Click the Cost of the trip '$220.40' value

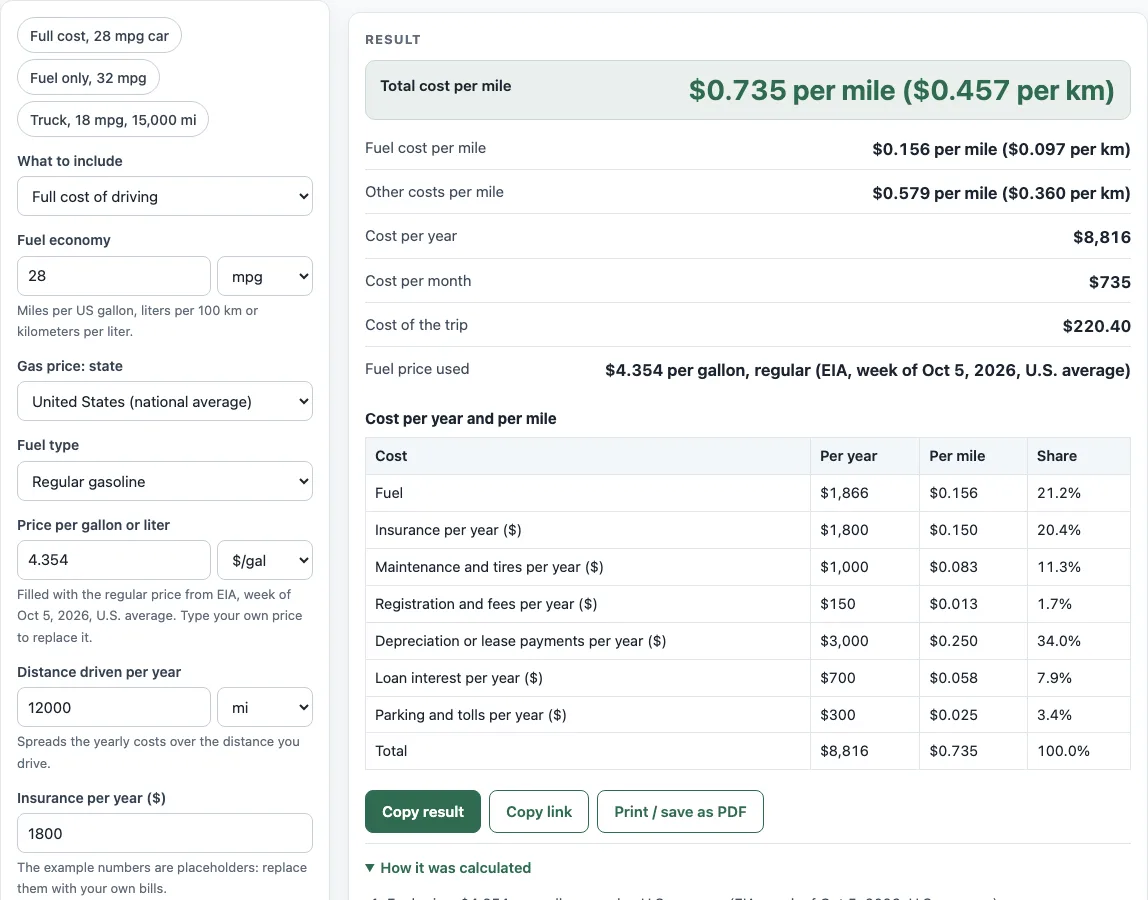pyautogui.click(x=1097, y=326)
